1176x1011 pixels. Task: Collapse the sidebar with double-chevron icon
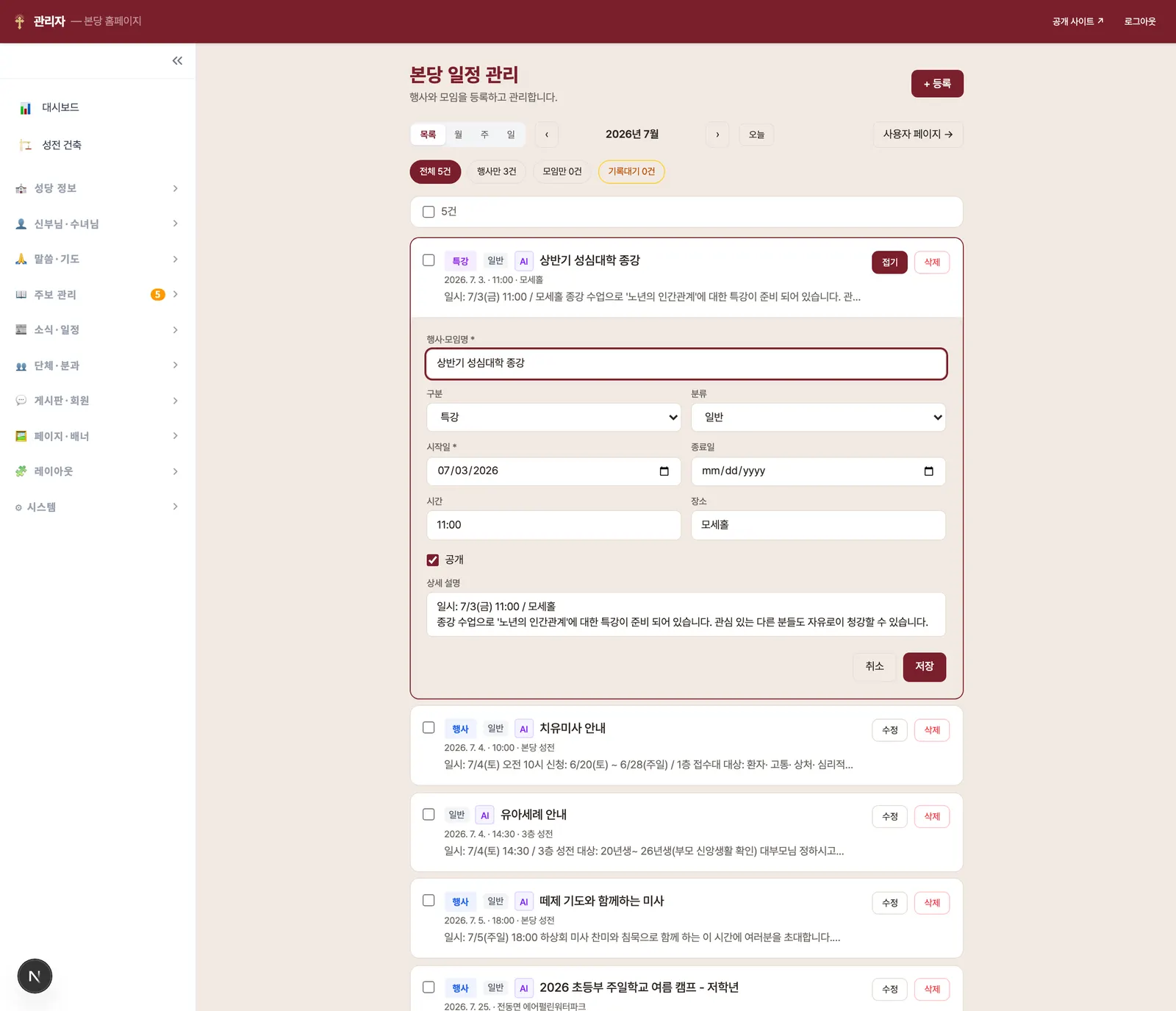pos(177,61)
